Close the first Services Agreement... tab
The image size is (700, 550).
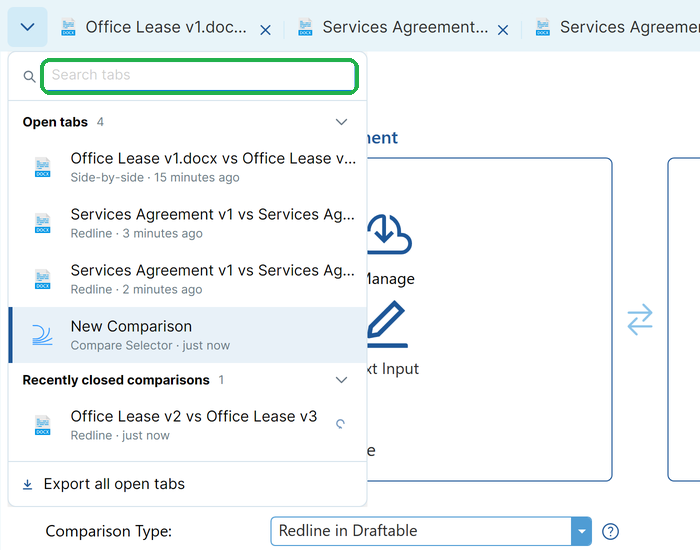503,30
